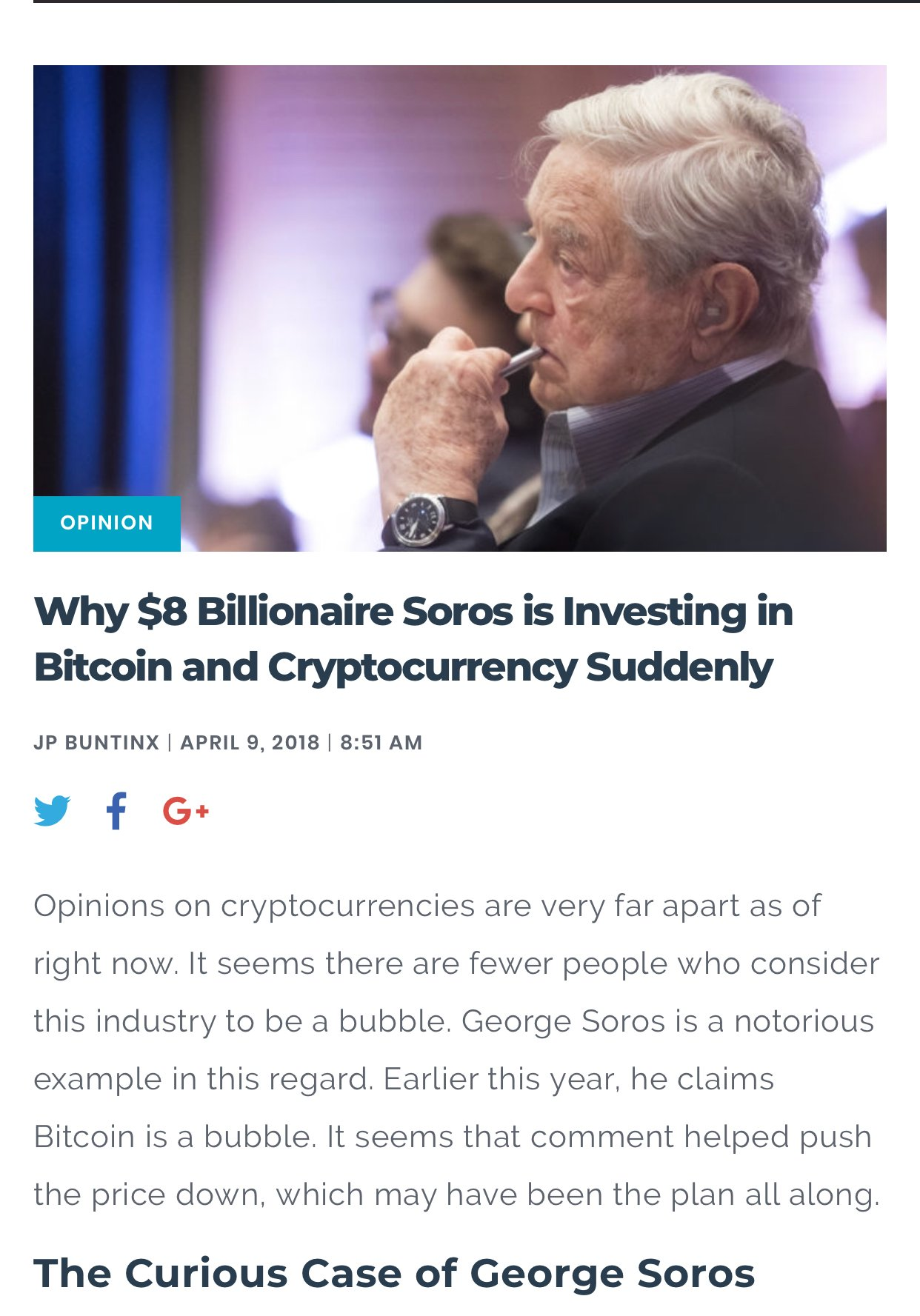Click 'The Curious Case of George Soros' heading

point(393,1274)
